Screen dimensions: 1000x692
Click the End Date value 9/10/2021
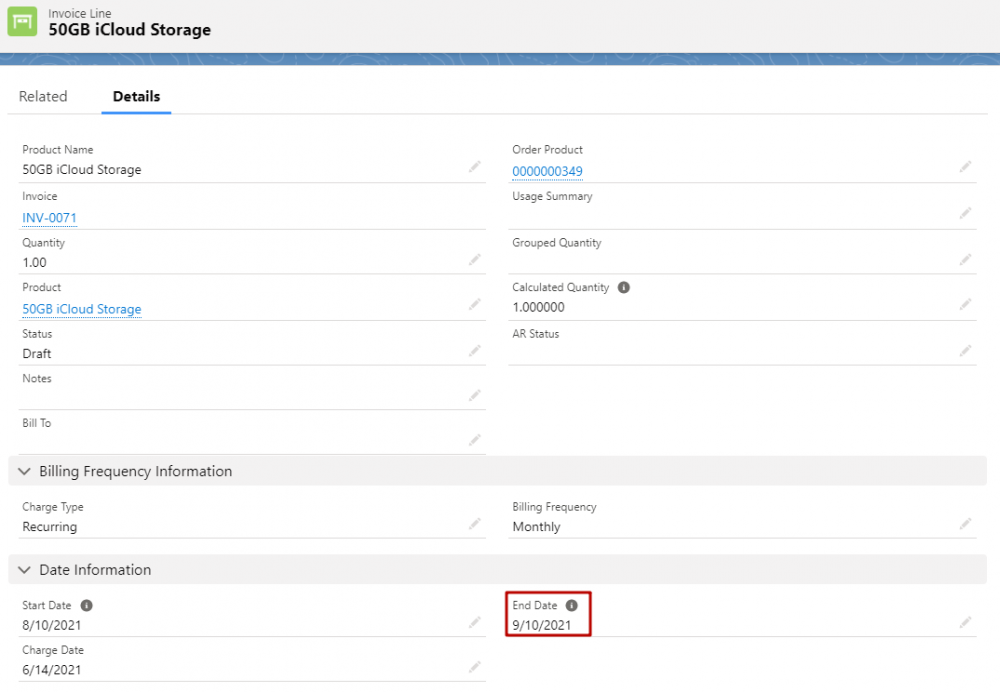[541, 626]
